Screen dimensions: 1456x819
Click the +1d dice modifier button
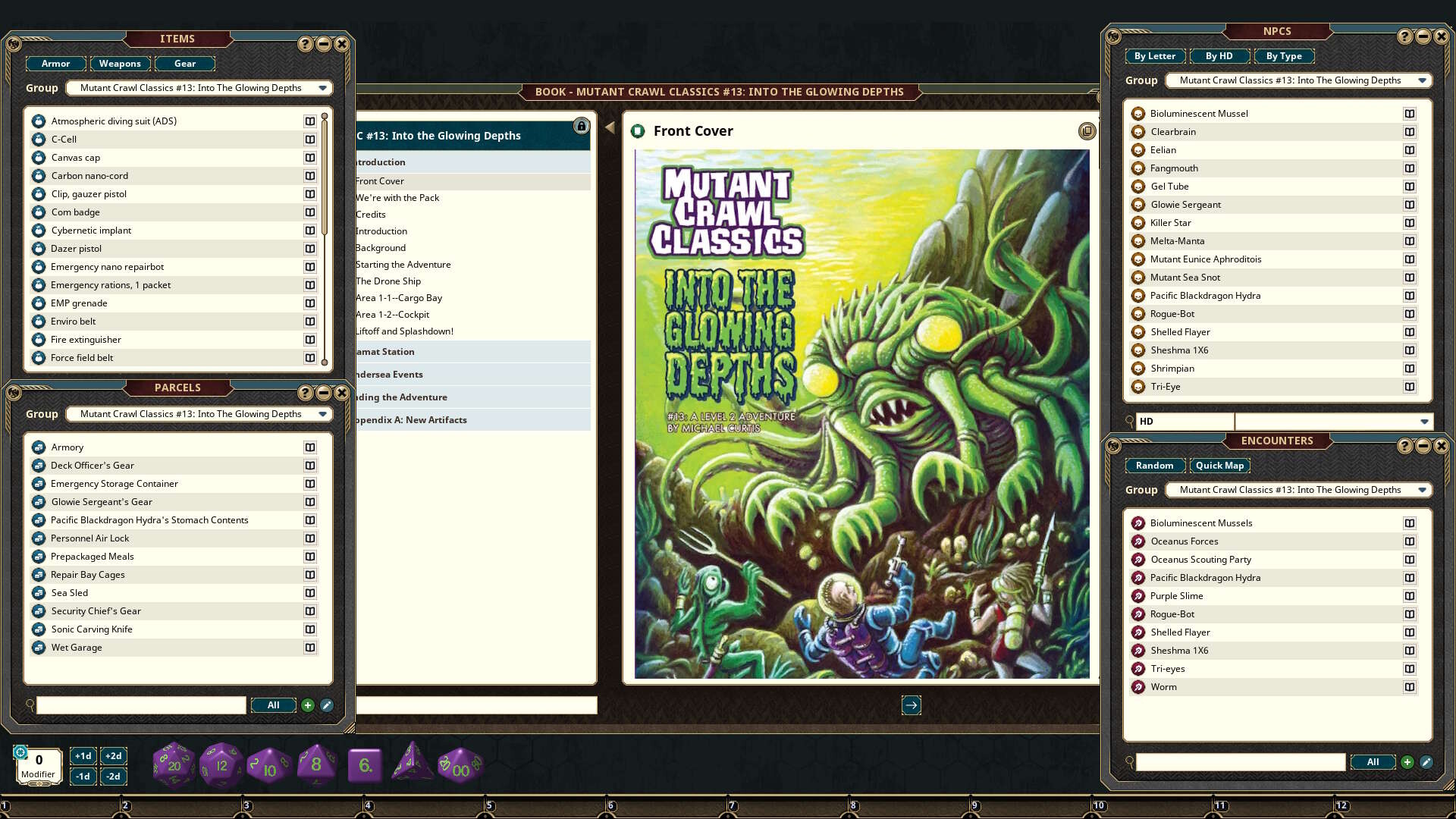pyautogui.click(x=83, y=756)
